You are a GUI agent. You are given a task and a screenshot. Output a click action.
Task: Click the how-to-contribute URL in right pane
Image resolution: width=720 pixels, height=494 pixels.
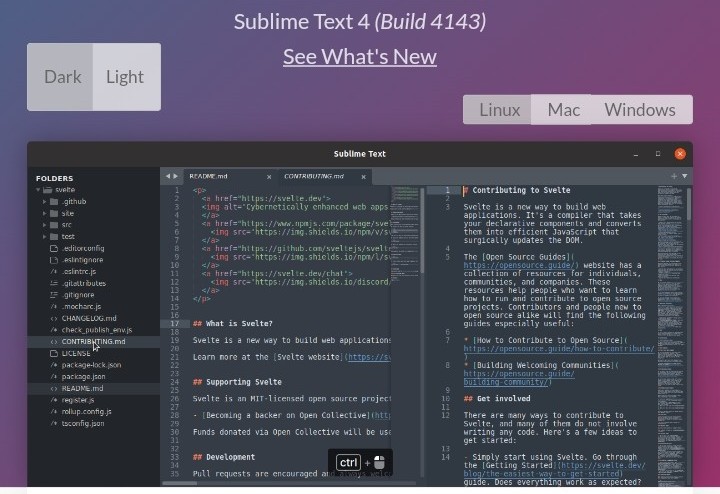pyautogui.click(x=559, y=349)
